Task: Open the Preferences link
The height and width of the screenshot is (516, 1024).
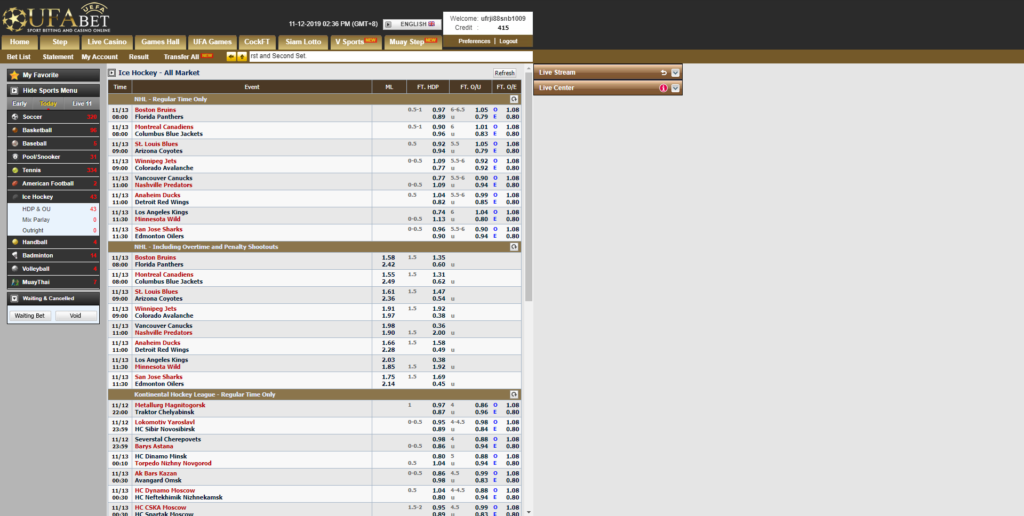Action: pos(474,41)
